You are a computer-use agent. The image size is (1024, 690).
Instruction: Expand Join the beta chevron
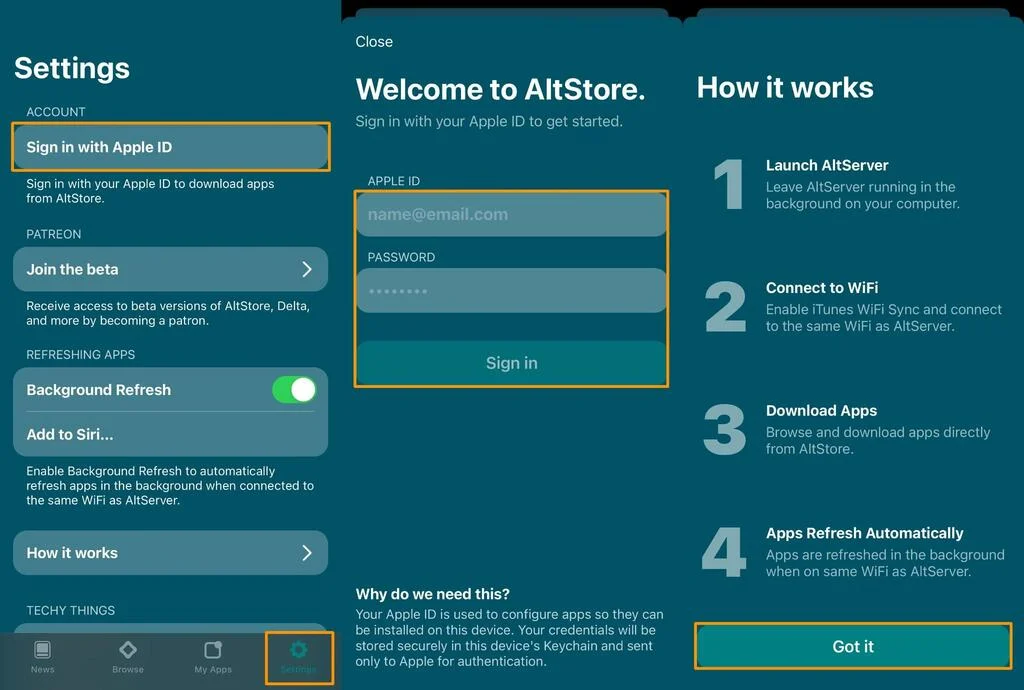[307, 269]
